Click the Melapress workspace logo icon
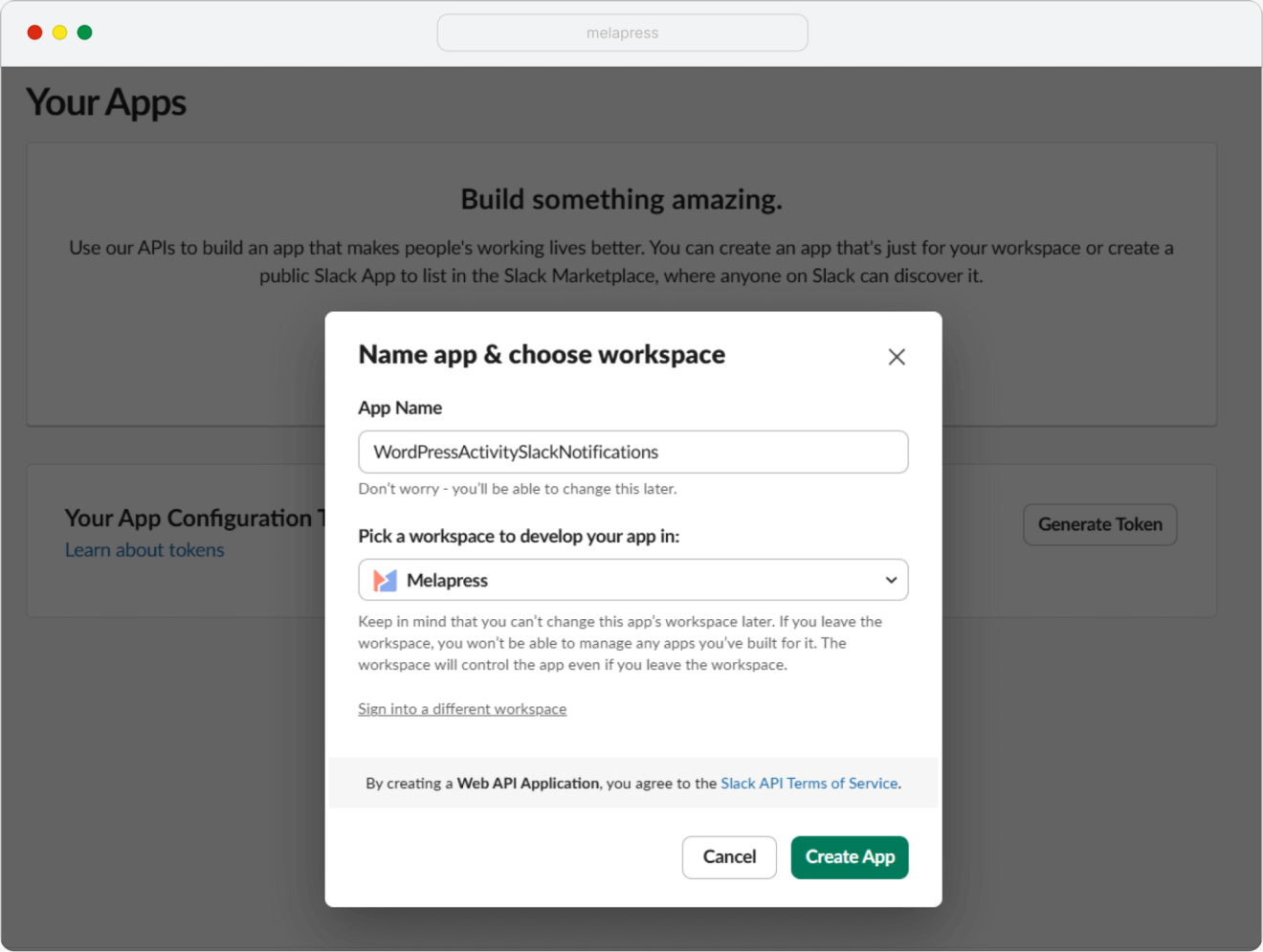Screen dimensions: 1263x952 pyautogui.click(x=385, y=580)
